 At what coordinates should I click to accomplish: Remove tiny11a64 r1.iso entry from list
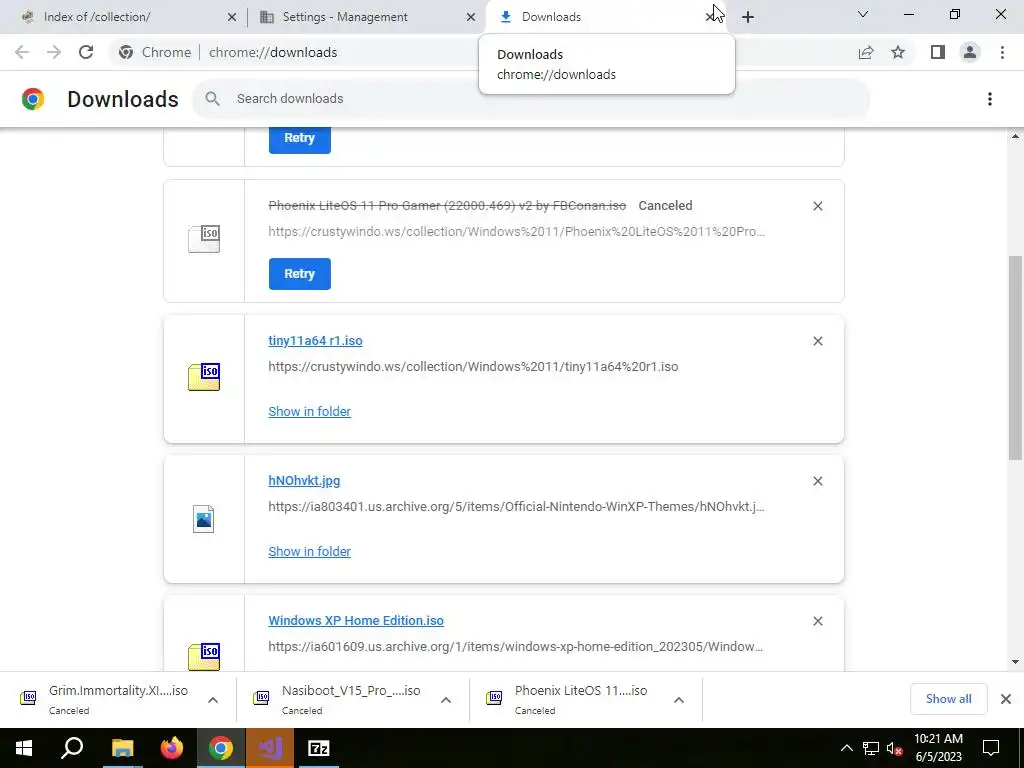point(818,341)
